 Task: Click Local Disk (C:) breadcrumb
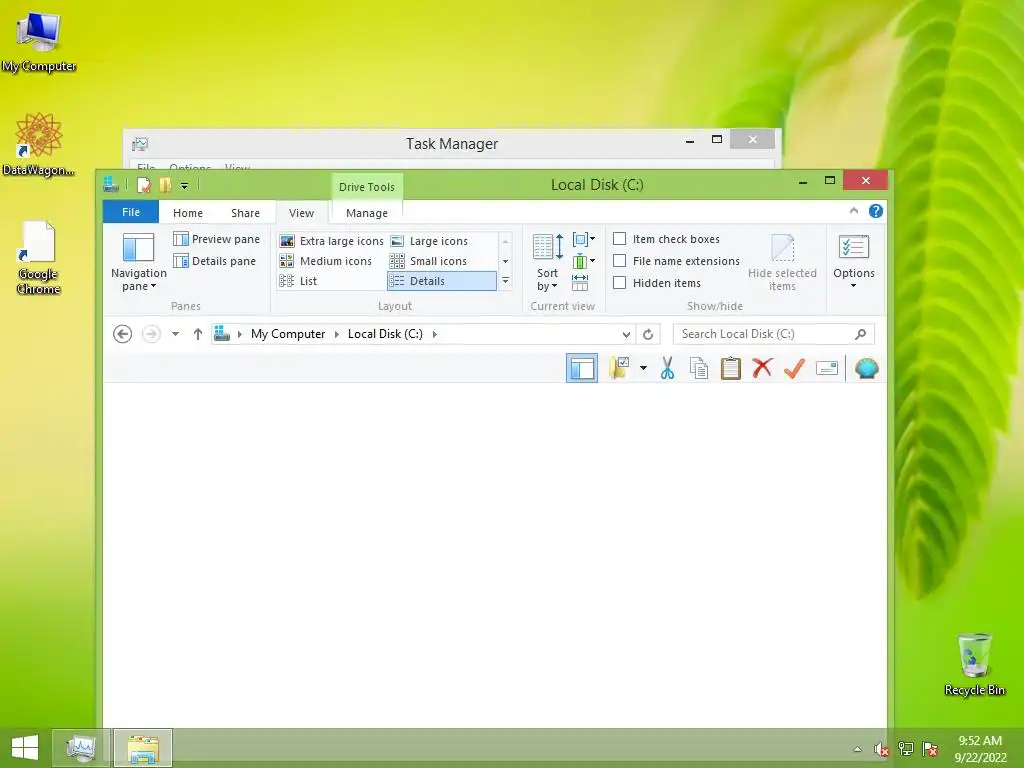point(385,334)
